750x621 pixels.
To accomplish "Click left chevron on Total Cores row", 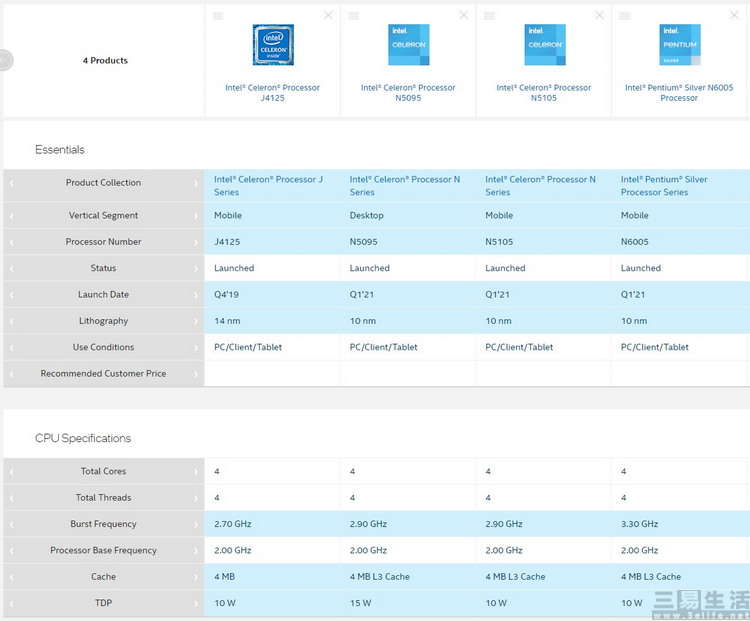I will click(11, 472).
